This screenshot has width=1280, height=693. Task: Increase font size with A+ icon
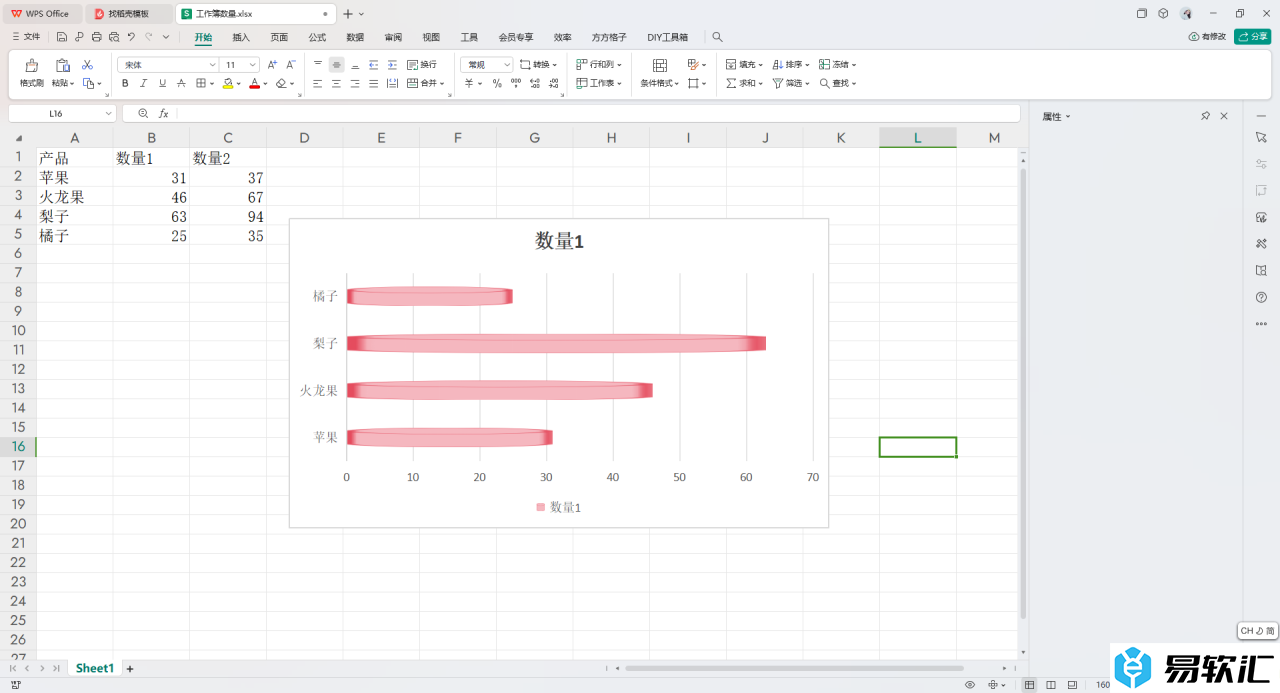point(272,64)
